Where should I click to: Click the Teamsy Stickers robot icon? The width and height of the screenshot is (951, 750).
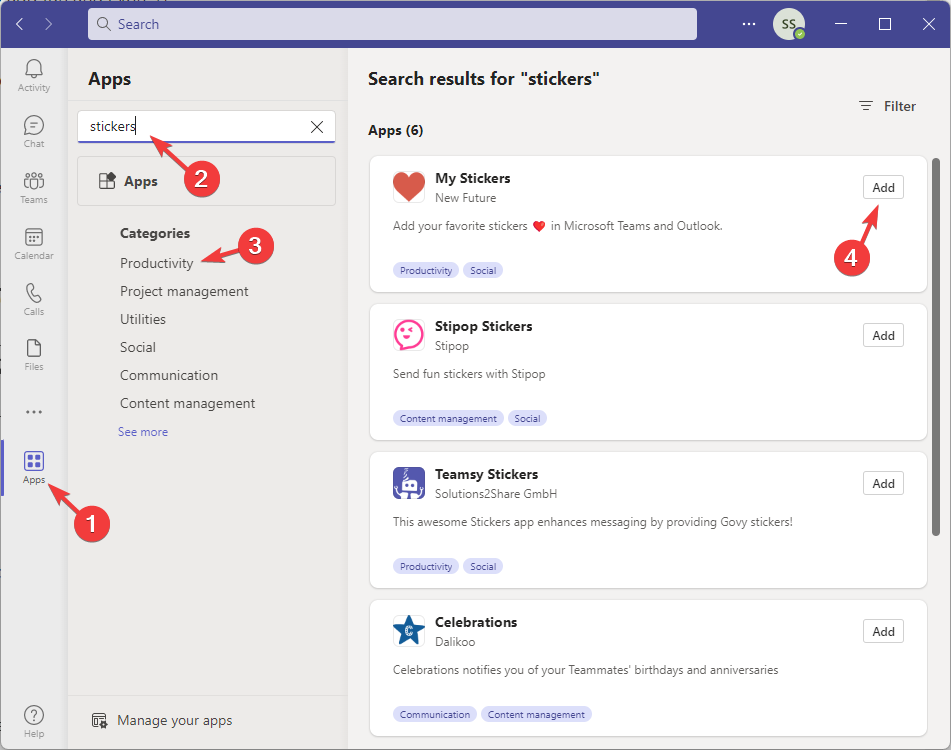pos(409,483)
